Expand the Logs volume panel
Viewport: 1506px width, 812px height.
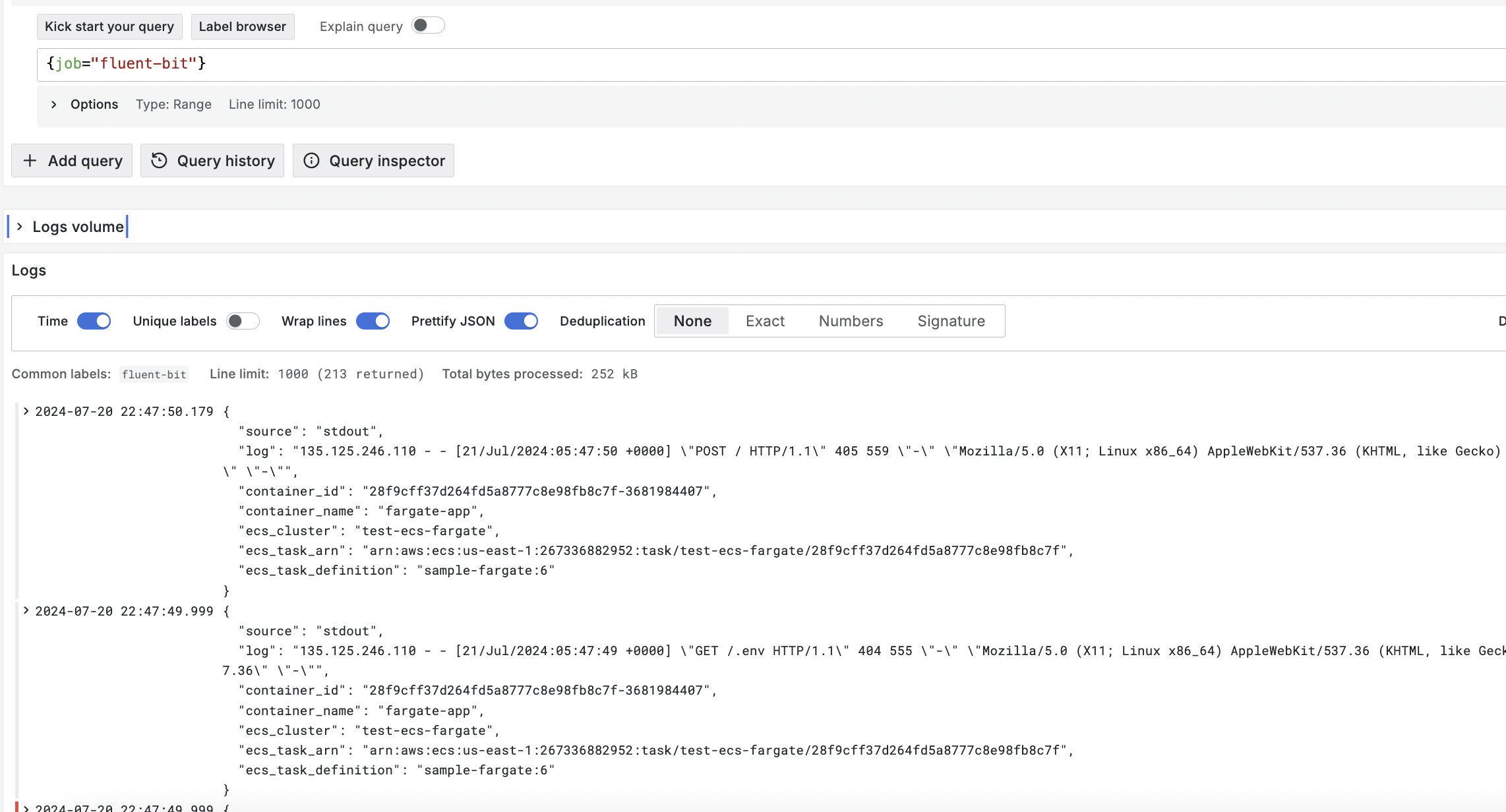[20, 227]
